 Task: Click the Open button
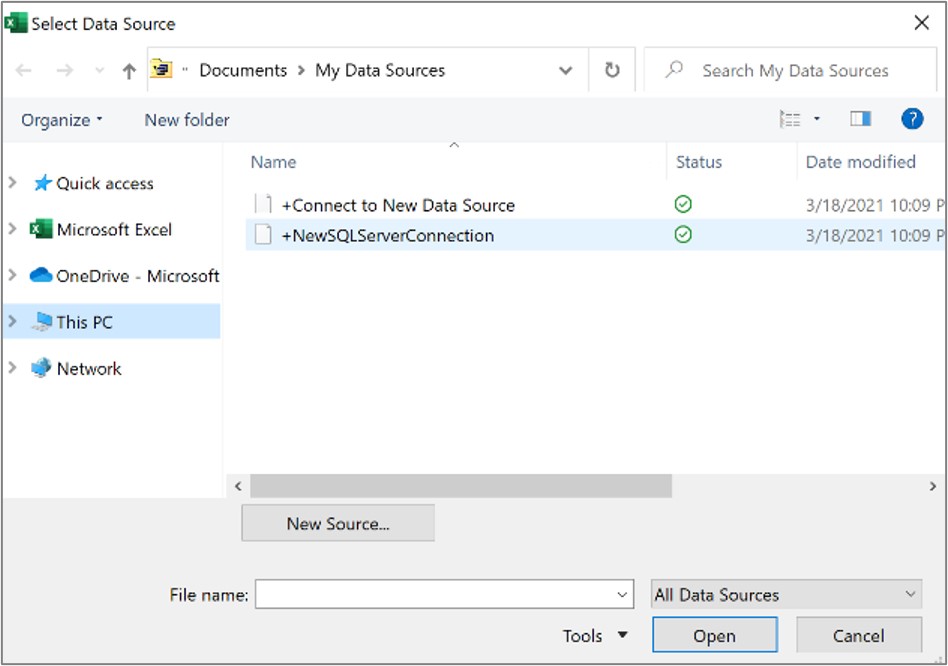tap(714, 635)
